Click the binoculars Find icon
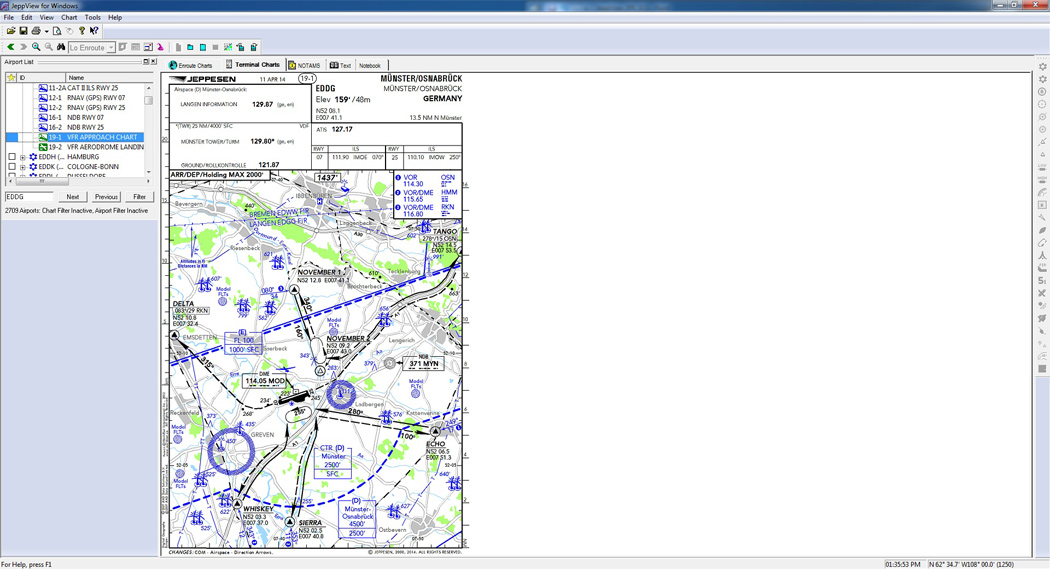The height and width of the screenshot is (569, 1050). tap(61, 47)
